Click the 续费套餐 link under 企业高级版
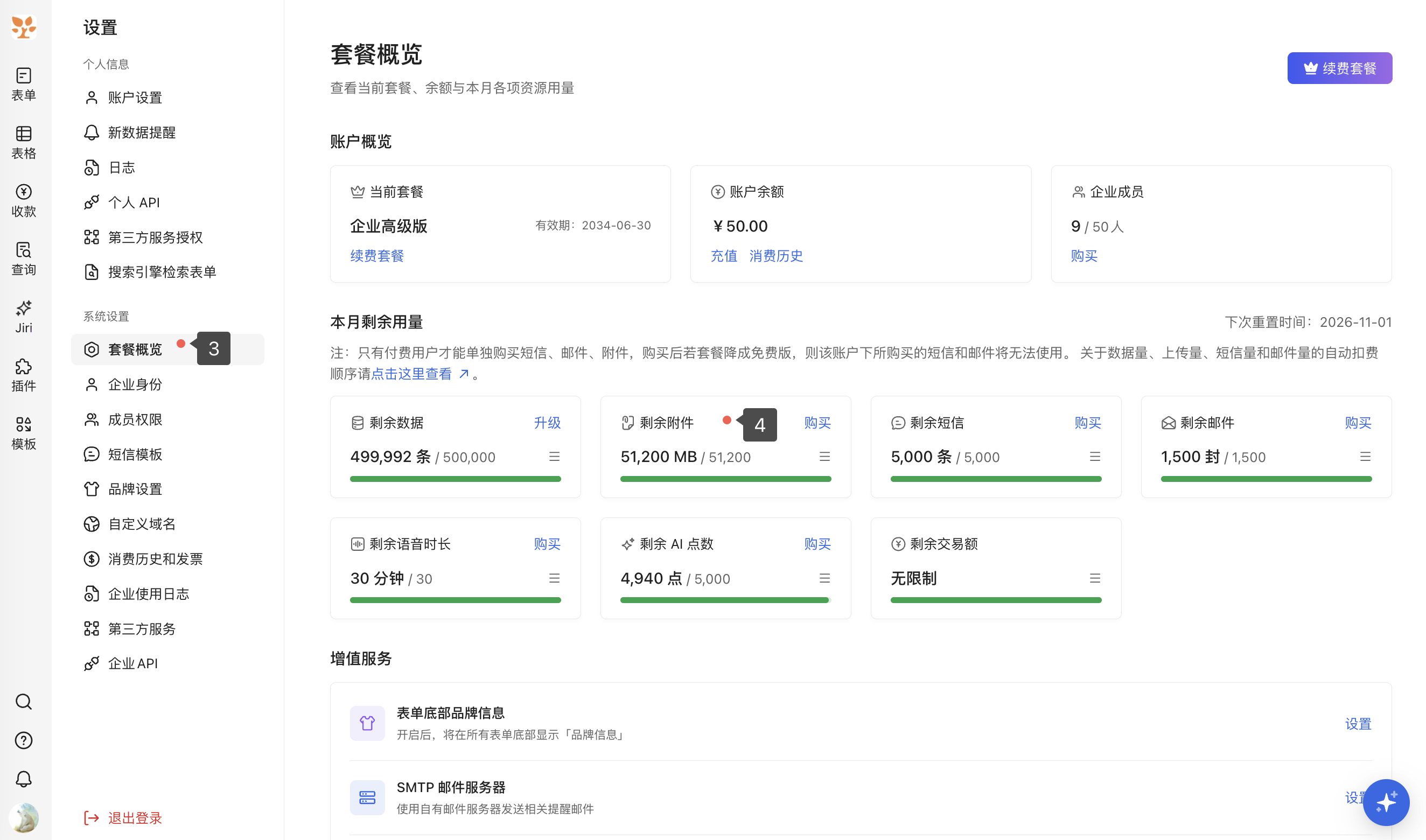The height and width of the screenshot is (840, 1426). (x=377, y=256)
